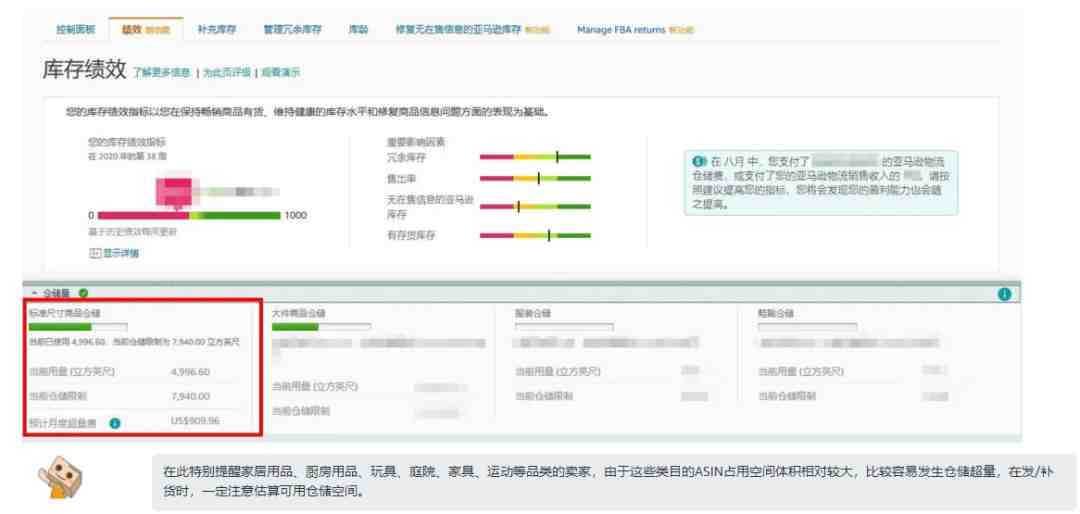
Task: Click the info icon at right of 仓储量 bar
Action: (x=1004, y=294)
